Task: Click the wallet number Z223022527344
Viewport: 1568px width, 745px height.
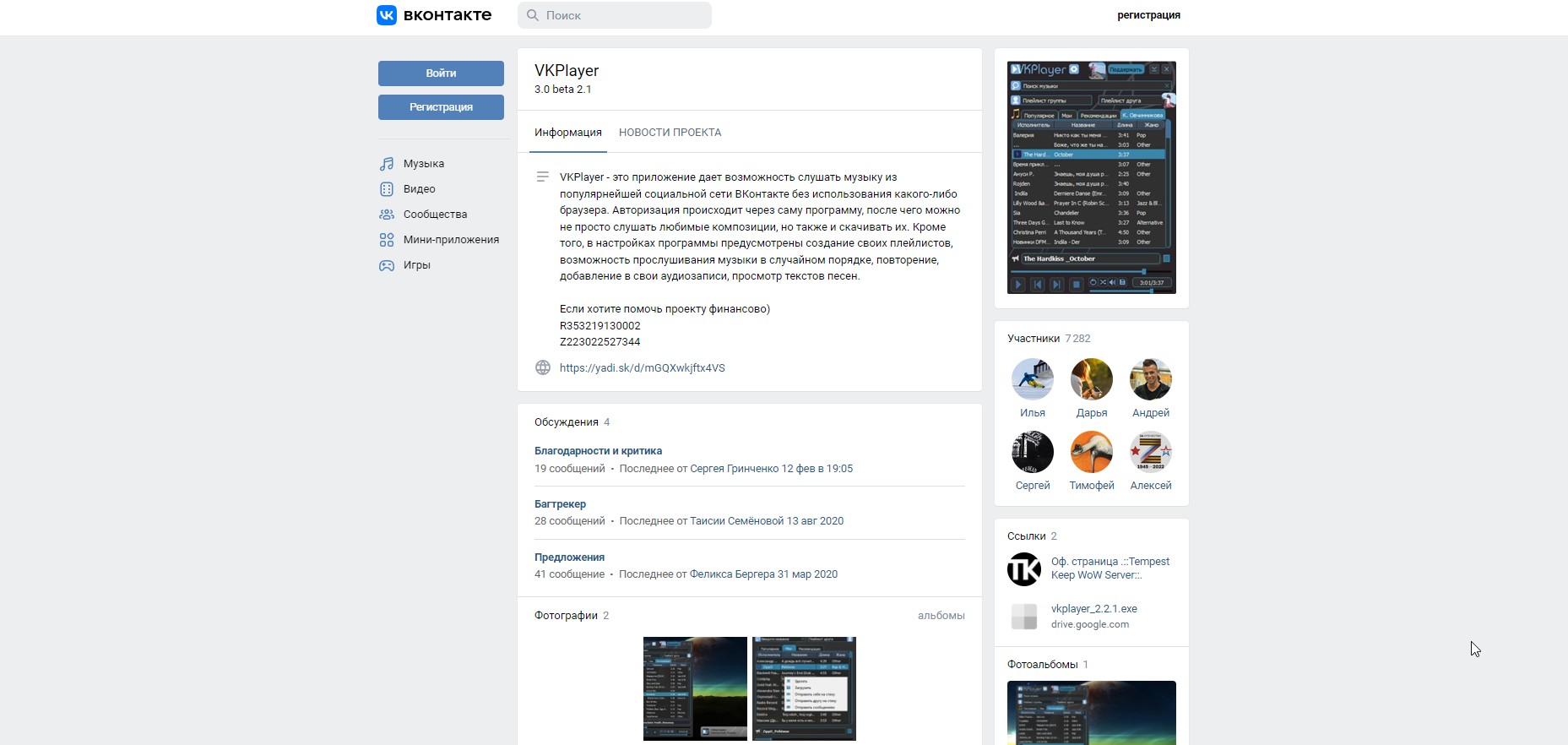Action: point(600,342)
